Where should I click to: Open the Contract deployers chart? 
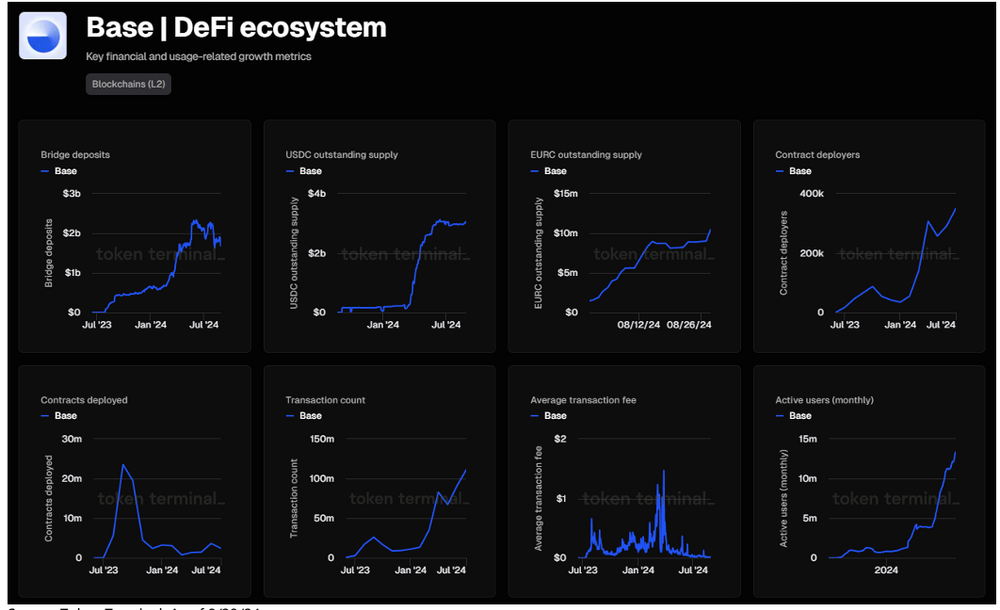click(869, 236)
